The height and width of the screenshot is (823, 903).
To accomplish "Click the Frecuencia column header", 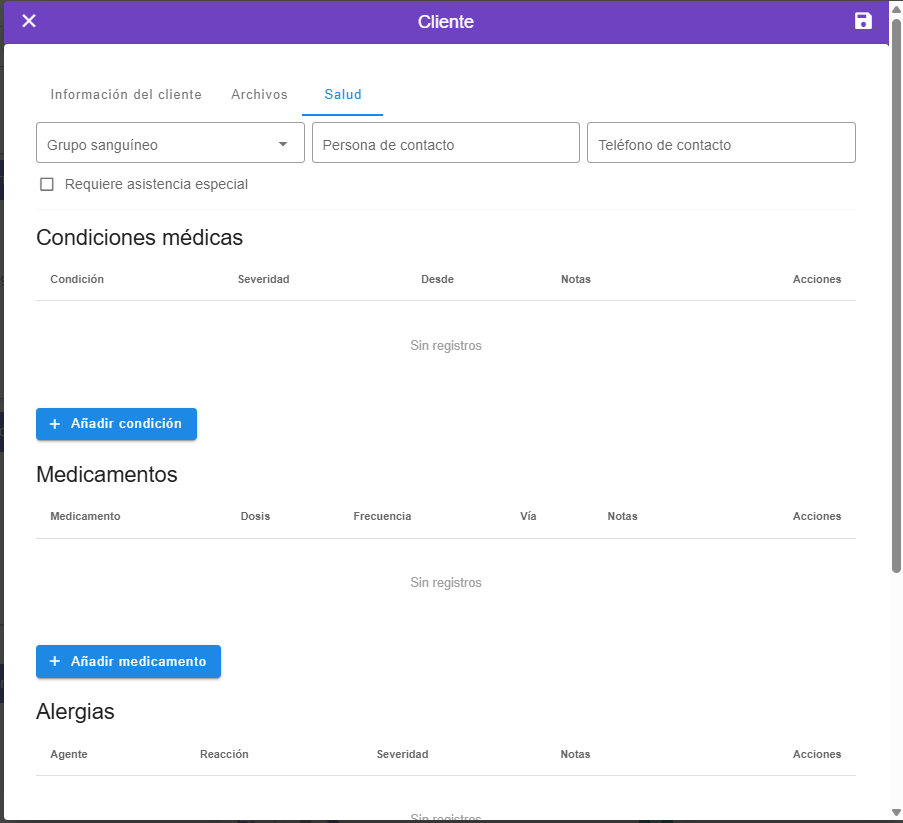I will point(382,517).
